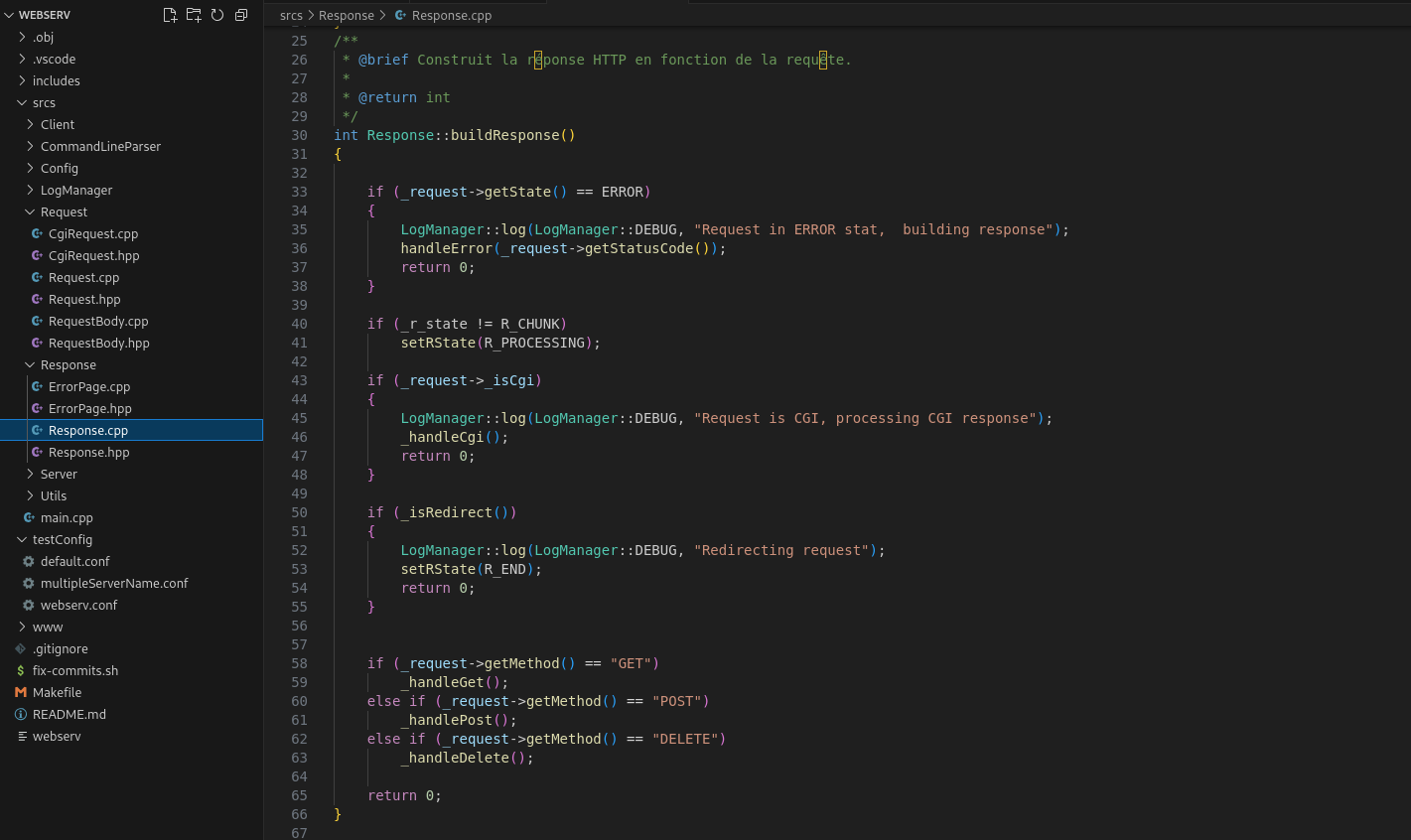The height and width of the screenshot is (840, 1411).
Task: Click the New Folder icon in explorer header
Action: coord(194,15)
